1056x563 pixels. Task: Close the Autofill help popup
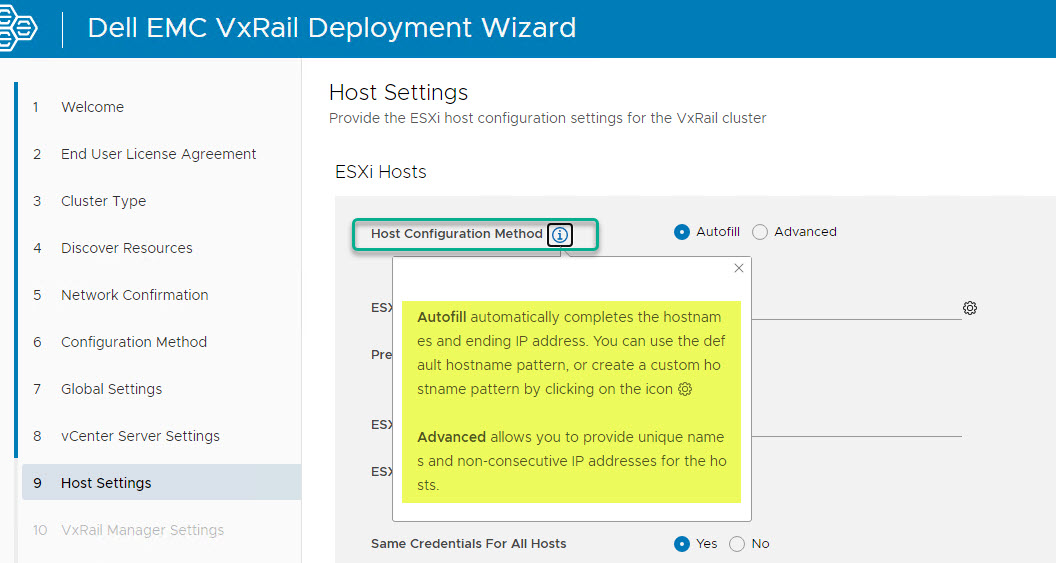pos(739,268)
